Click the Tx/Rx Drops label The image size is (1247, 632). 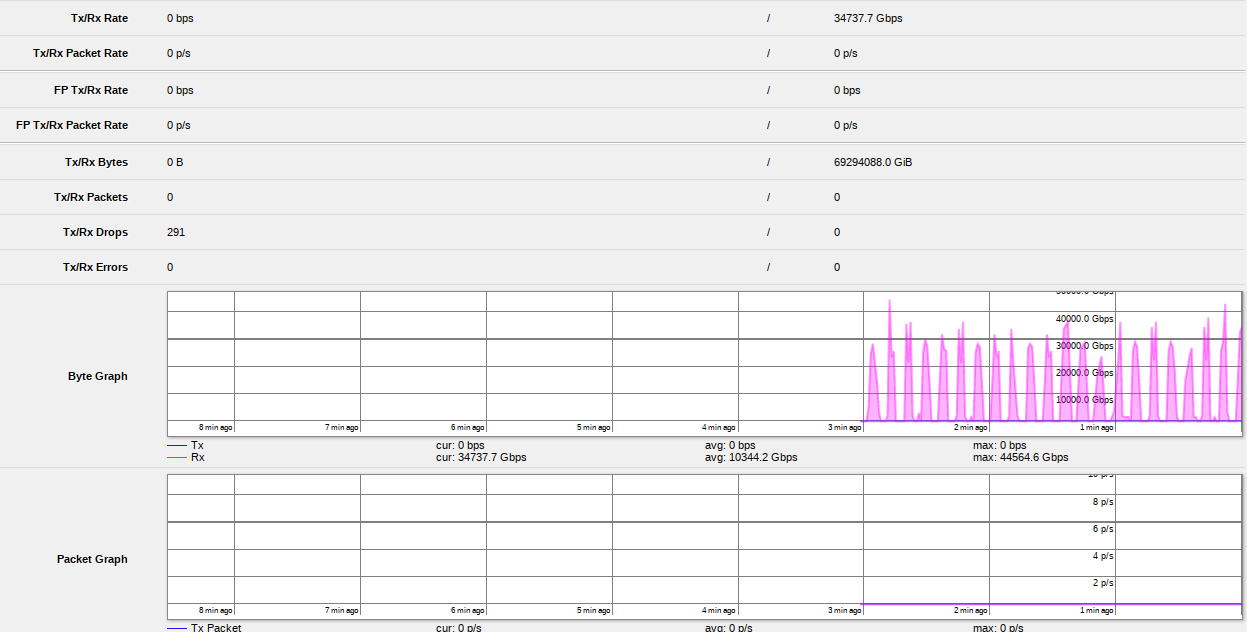[95, 232]
